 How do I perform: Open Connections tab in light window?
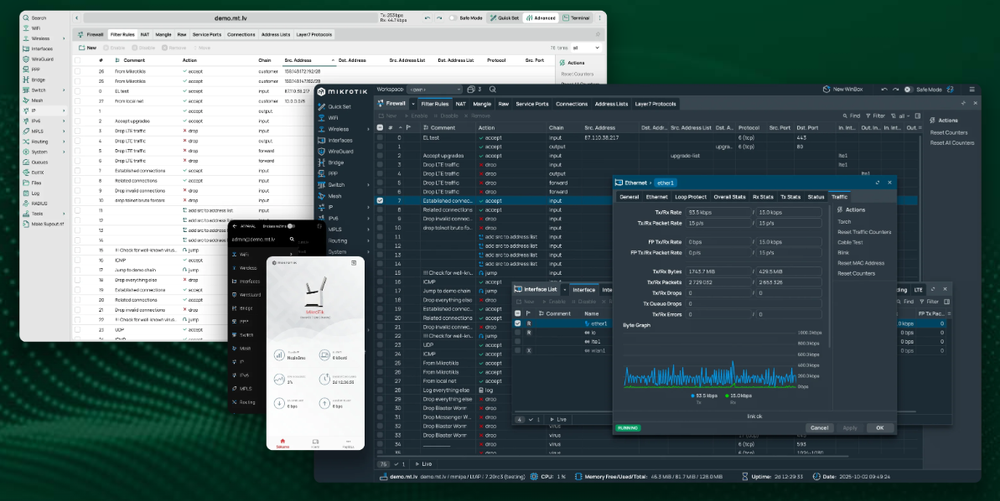[x=241, y=34]
